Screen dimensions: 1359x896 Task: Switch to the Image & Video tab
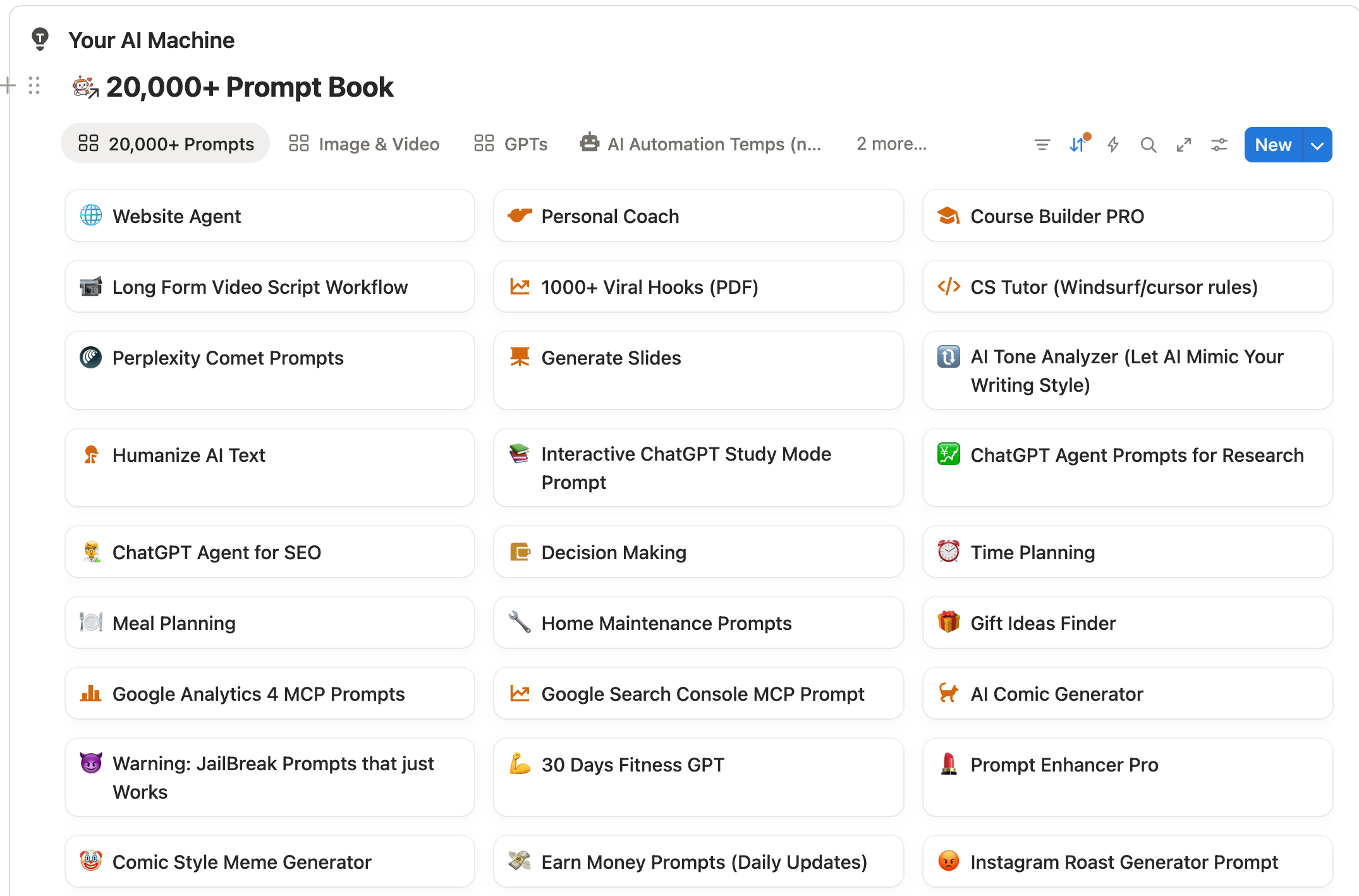364,144
